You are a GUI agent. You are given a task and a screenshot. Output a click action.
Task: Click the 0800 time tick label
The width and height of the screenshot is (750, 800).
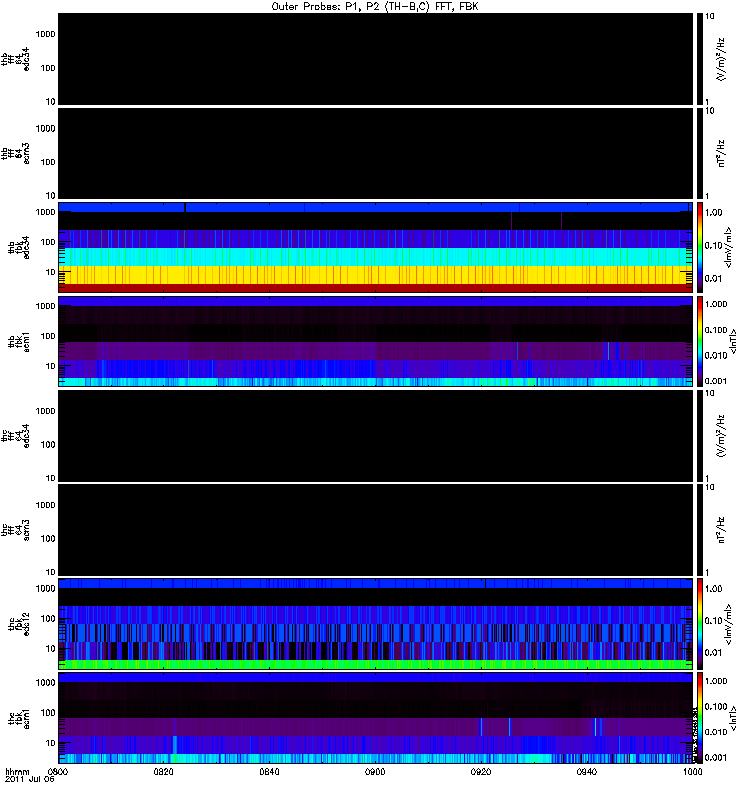pyautogui.click(x=59, y=773)
